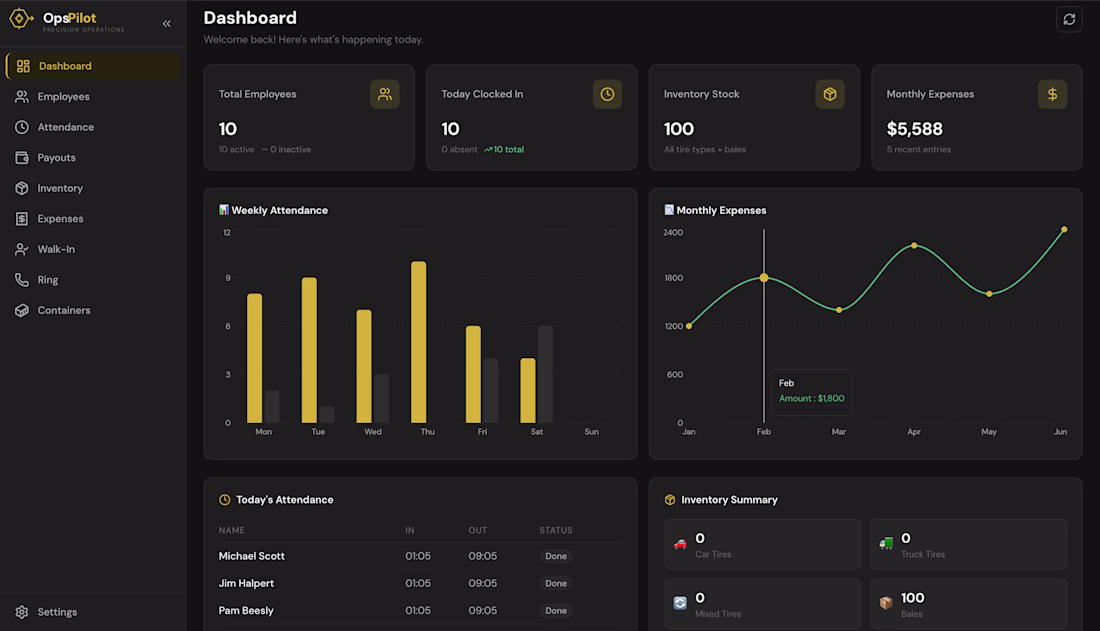Click the Jim Halpert row name
Image resolution: width=1100 pixels, height=631 pixels.
(246, 583)
